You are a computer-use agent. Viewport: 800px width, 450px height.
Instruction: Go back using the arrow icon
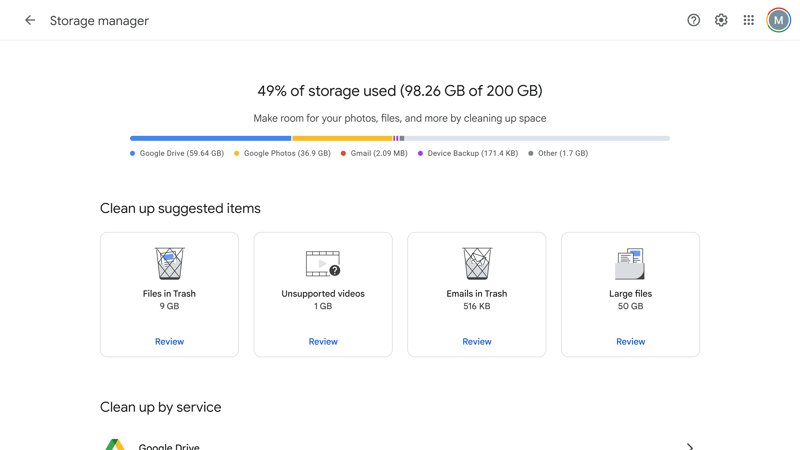pyautogui.click(x=30, y=20)
